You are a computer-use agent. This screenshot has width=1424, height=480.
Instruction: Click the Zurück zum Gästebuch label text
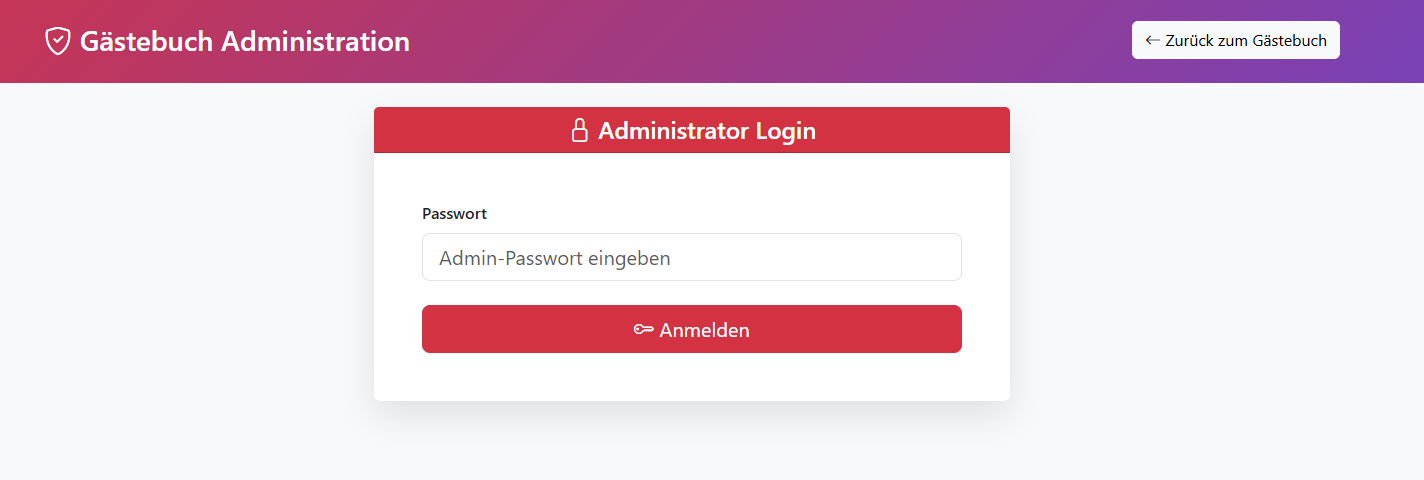pyautogui.click(x=1246, y=41)
